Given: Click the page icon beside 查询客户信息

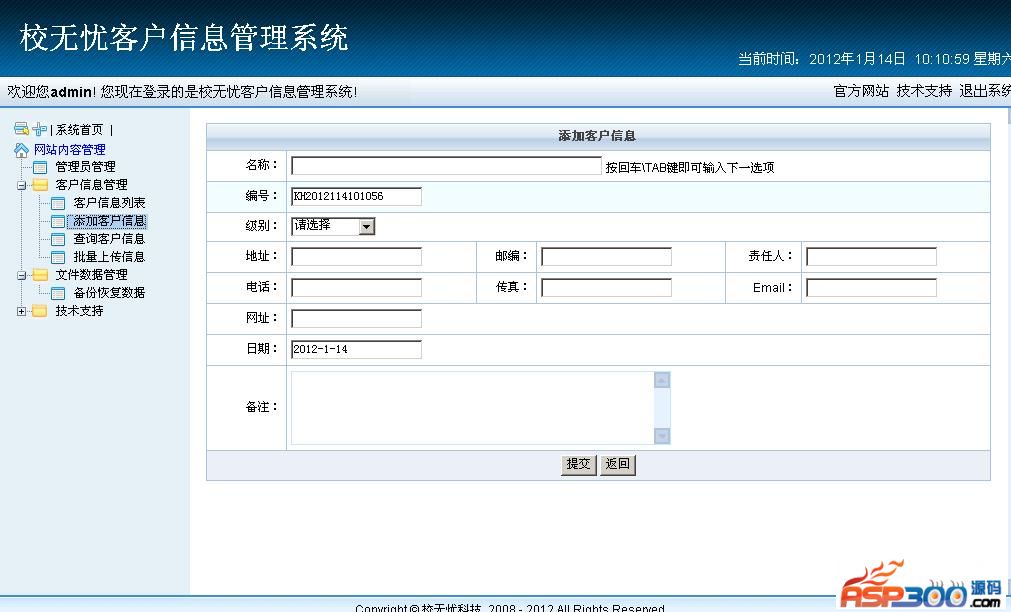Looking at the screenshot, I should pos(58,239).
